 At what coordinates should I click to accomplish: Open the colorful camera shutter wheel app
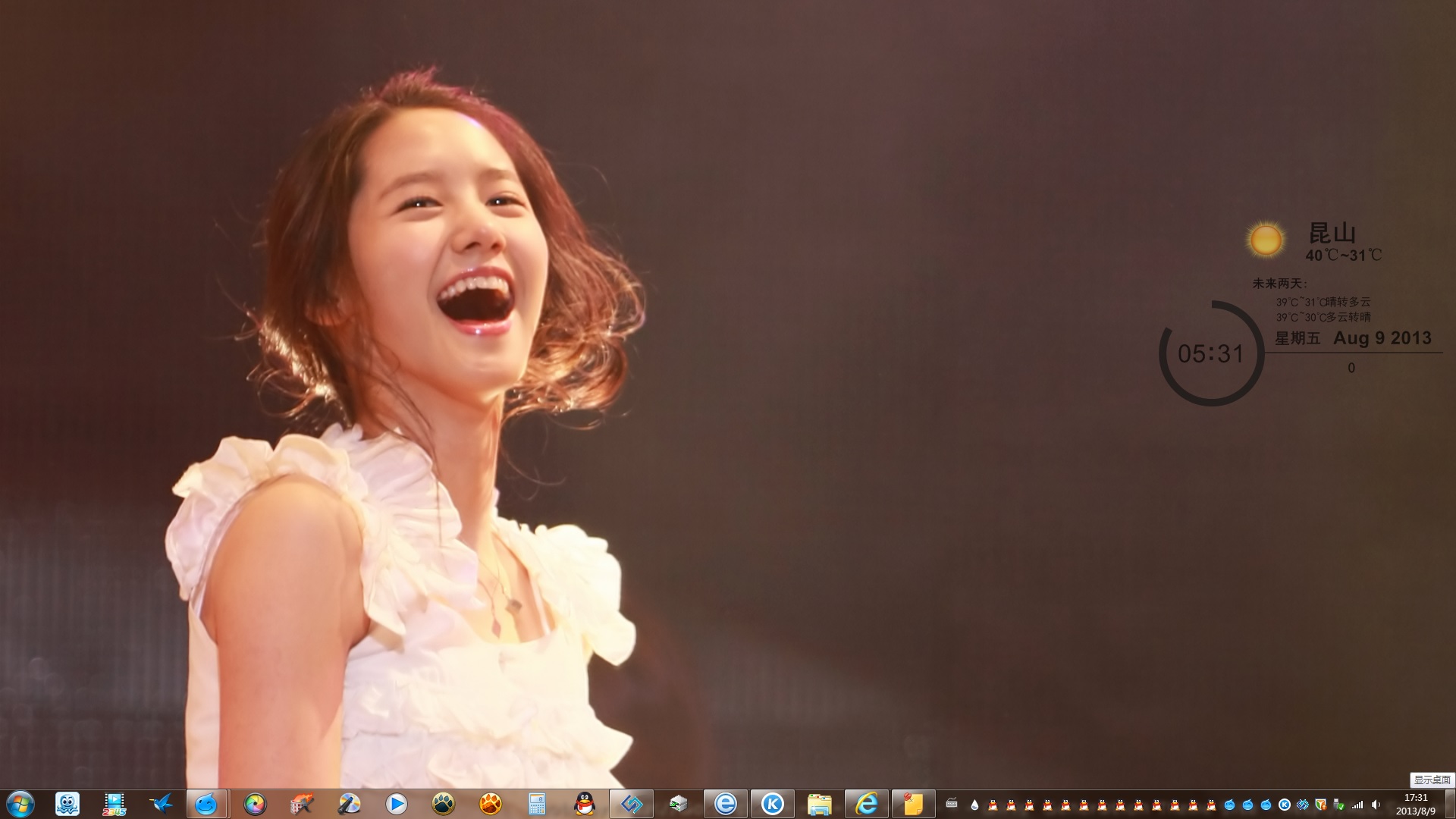tap(255, 804)
